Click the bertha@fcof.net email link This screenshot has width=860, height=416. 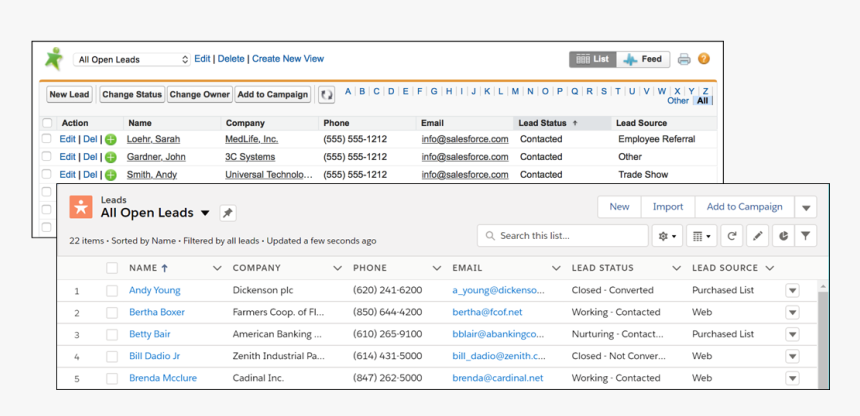point(487,312)
